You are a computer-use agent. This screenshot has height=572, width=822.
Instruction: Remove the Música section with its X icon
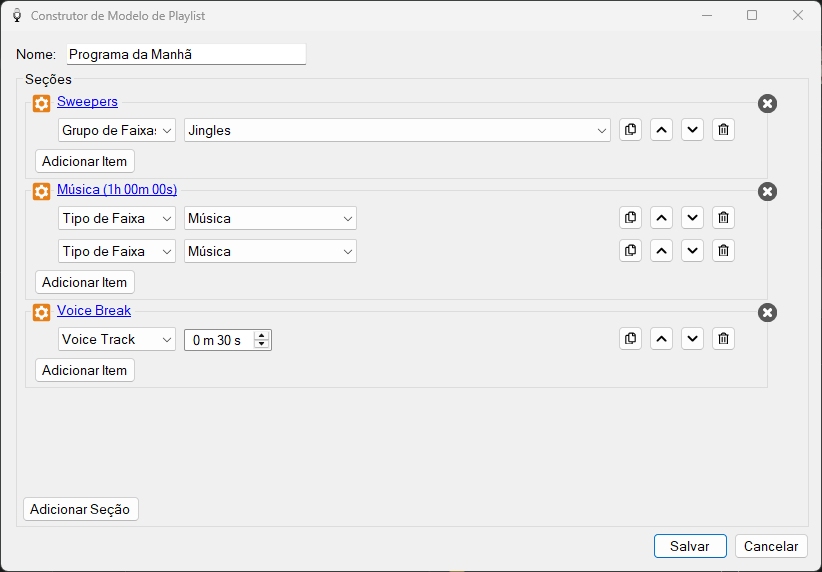pos(767,191)
